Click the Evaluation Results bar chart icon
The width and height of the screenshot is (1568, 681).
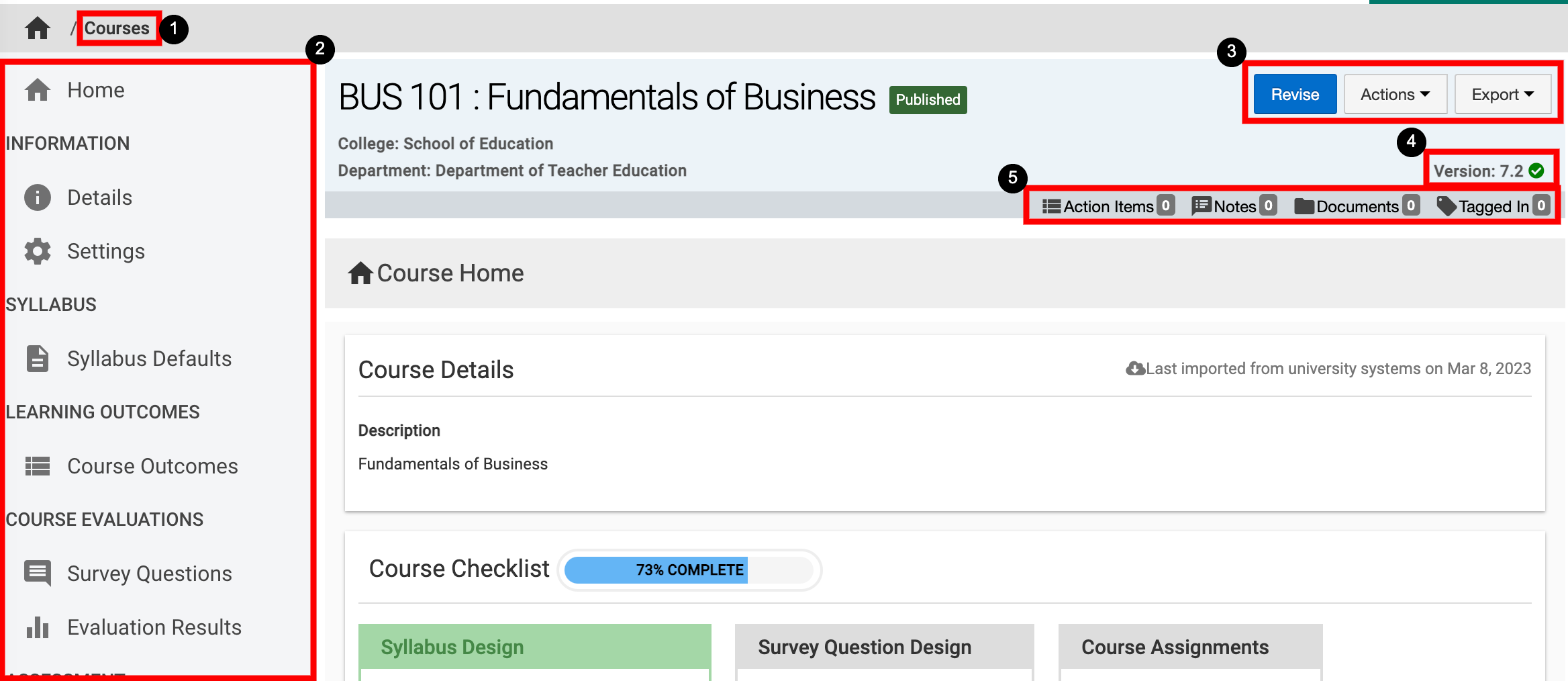click(38, 627)
